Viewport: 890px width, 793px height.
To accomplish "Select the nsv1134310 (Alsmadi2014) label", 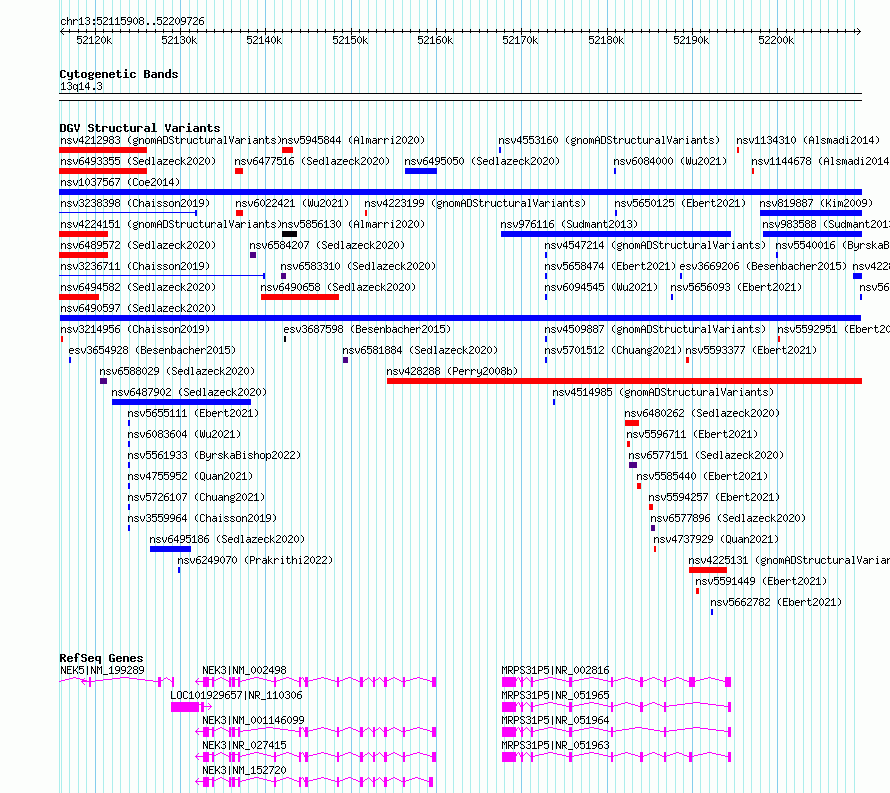I will click(808, 140).
